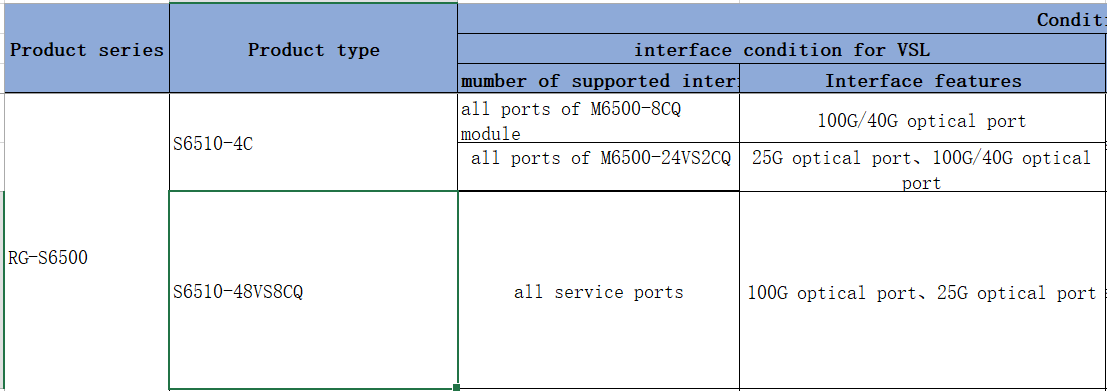This screenshot has width=1107, height=391.
Task: Select the Product series header cell
Action: click(x=87, y=48)
